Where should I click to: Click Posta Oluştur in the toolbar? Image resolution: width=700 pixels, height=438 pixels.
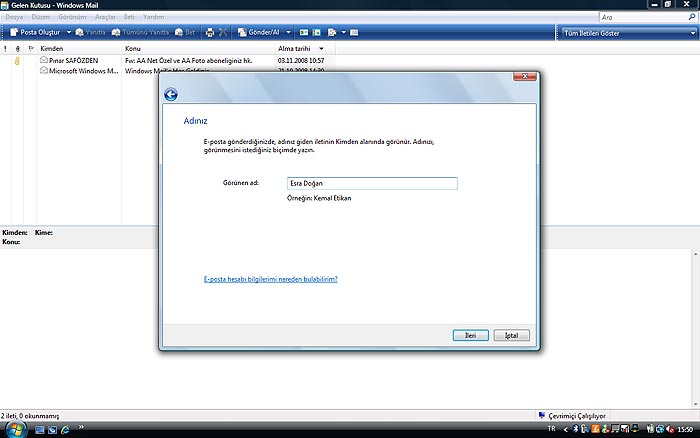35,32
